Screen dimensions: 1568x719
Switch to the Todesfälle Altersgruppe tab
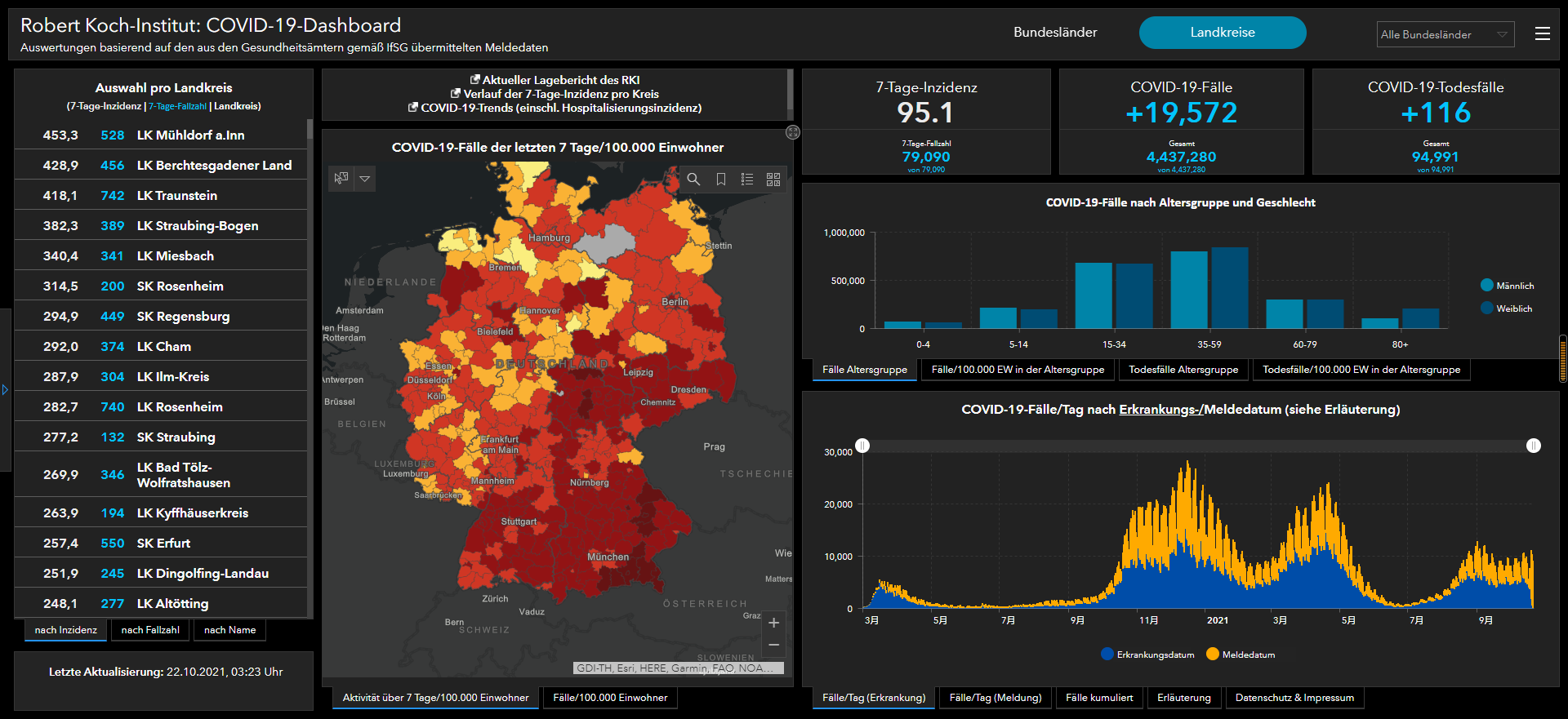1183,370
